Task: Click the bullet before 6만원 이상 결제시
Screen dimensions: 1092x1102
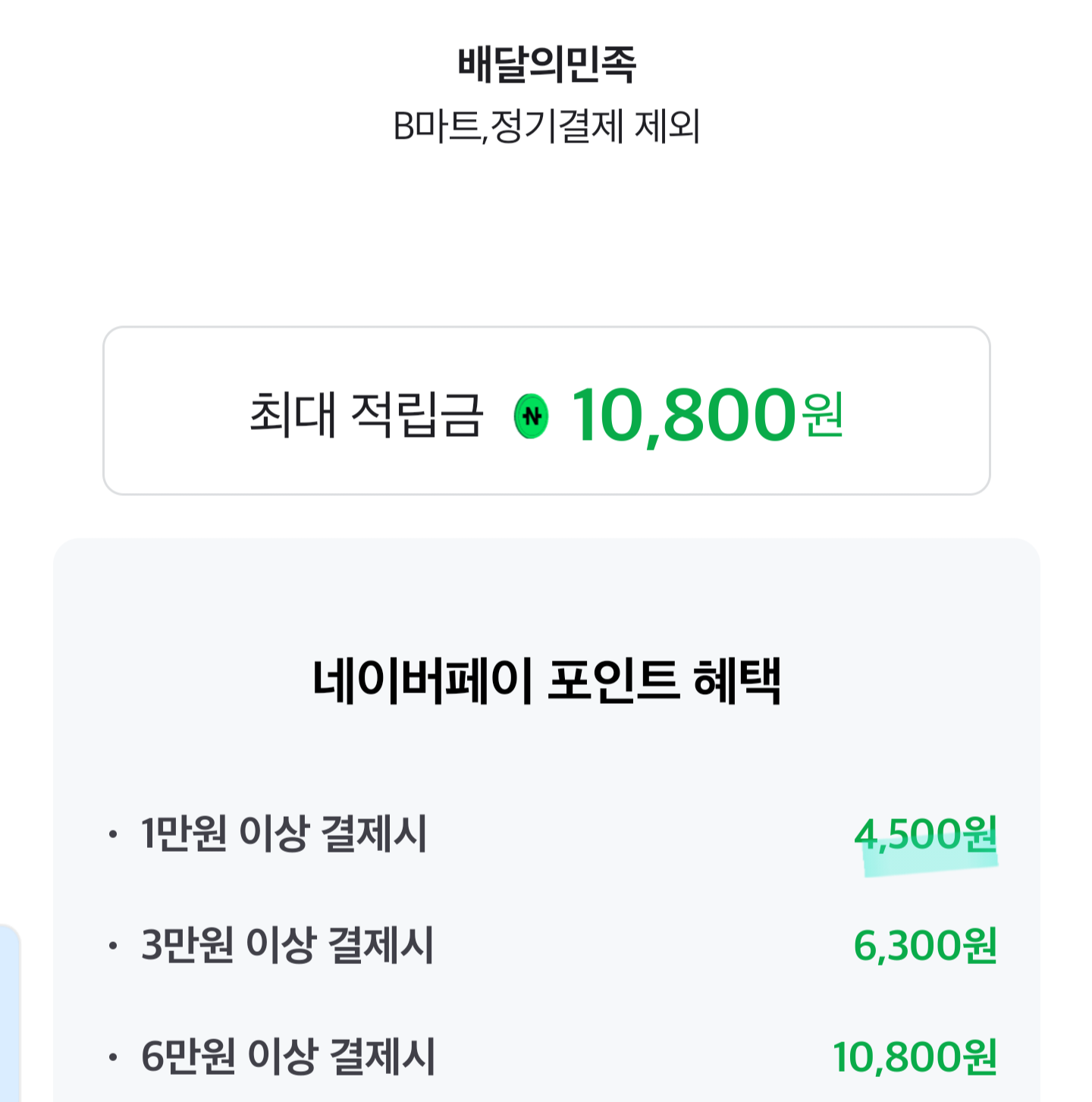Action: pos(113,1057)
